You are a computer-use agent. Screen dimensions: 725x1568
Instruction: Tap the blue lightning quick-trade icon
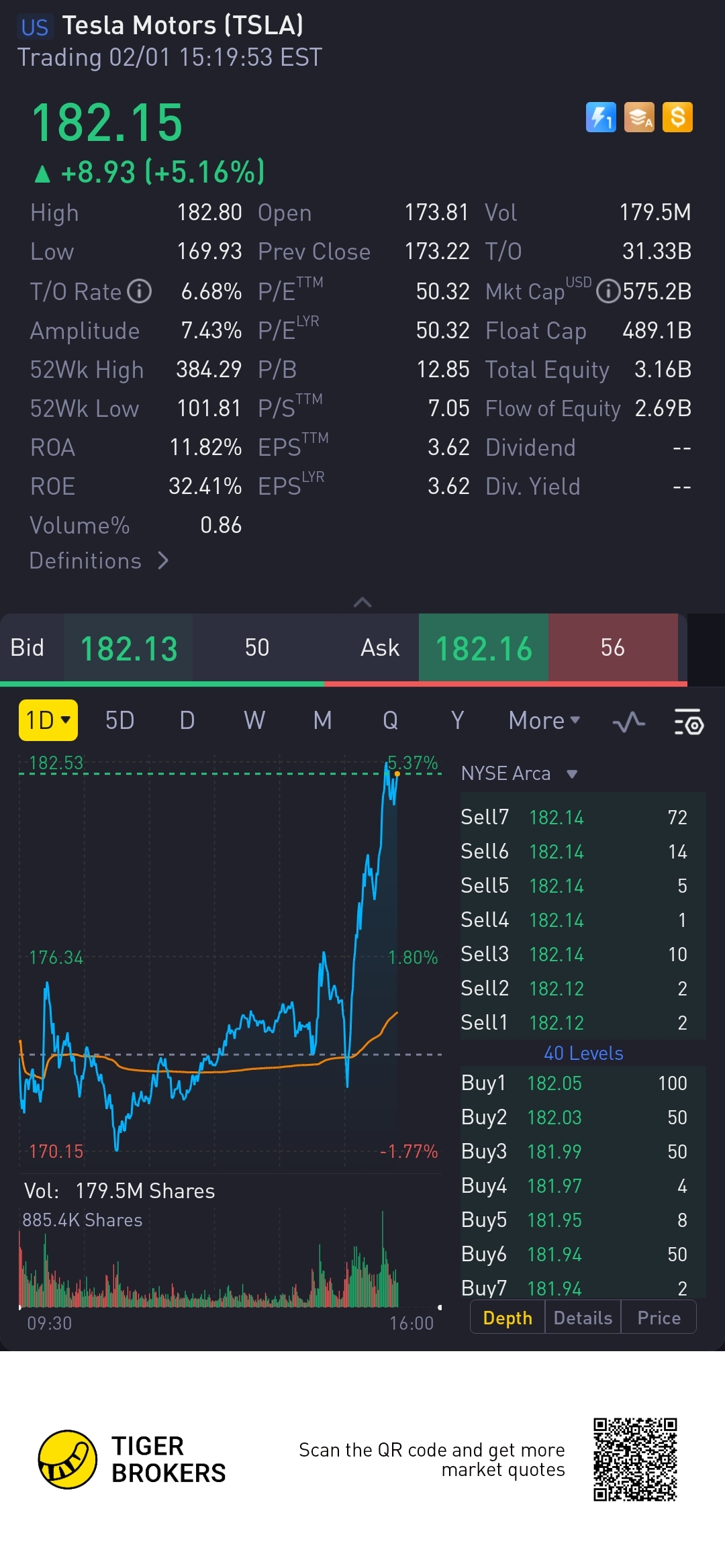pyautogui.click(x=601, y=117)
